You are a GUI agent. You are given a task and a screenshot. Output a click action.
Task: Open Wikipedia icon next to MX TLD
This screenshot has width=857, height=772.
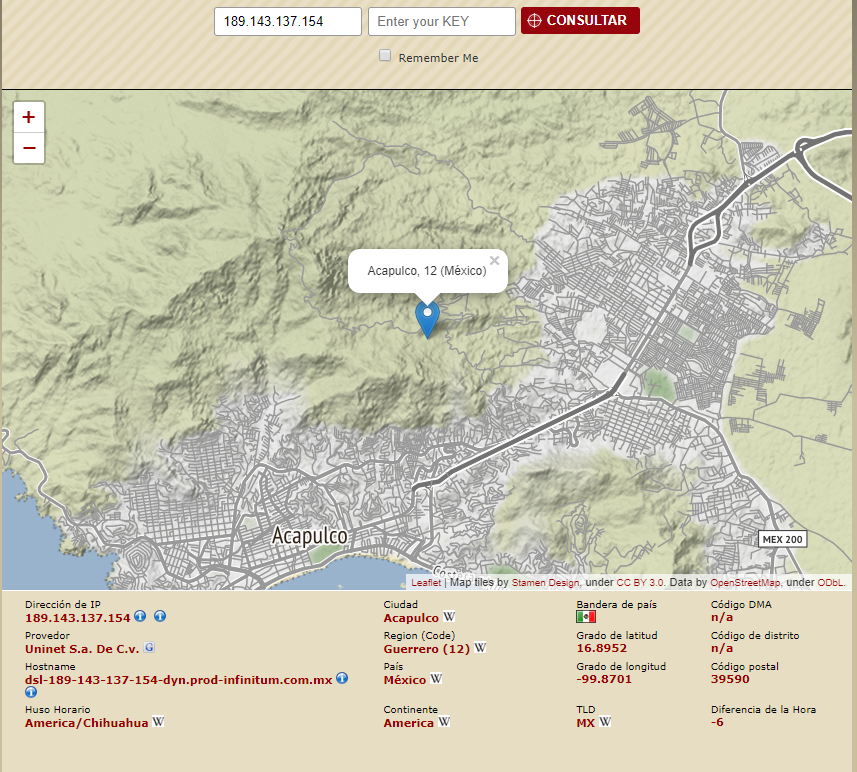(604, 722)
